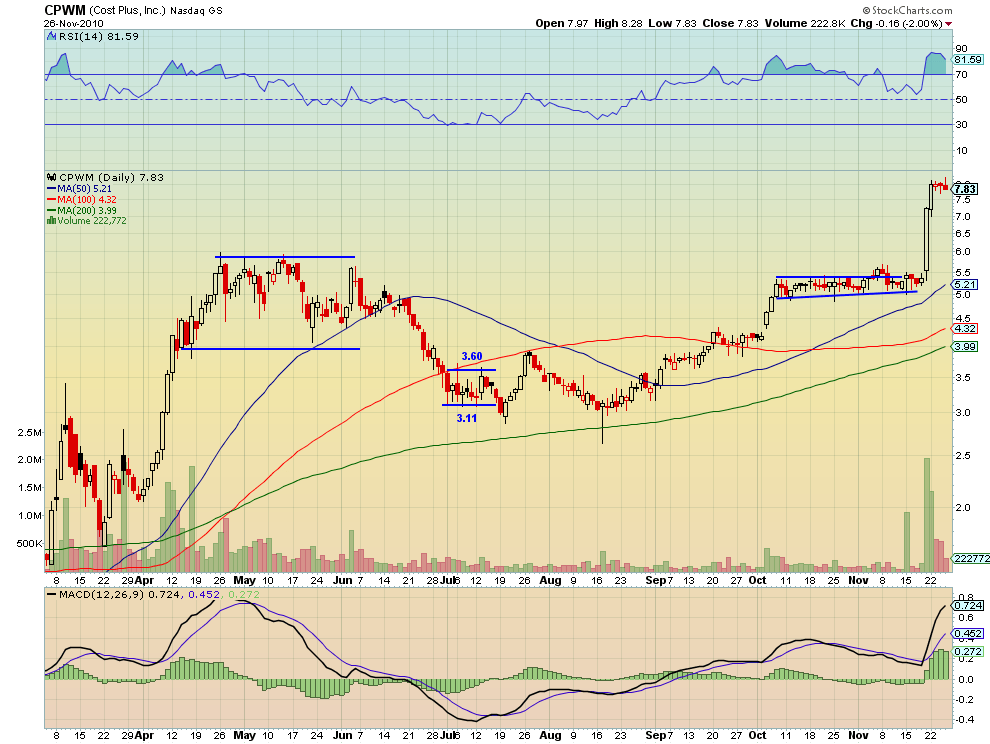Click the RSI(14) 81.59 panel label
This screenshot has width=990, height=744.
click(x=98, y=37)
